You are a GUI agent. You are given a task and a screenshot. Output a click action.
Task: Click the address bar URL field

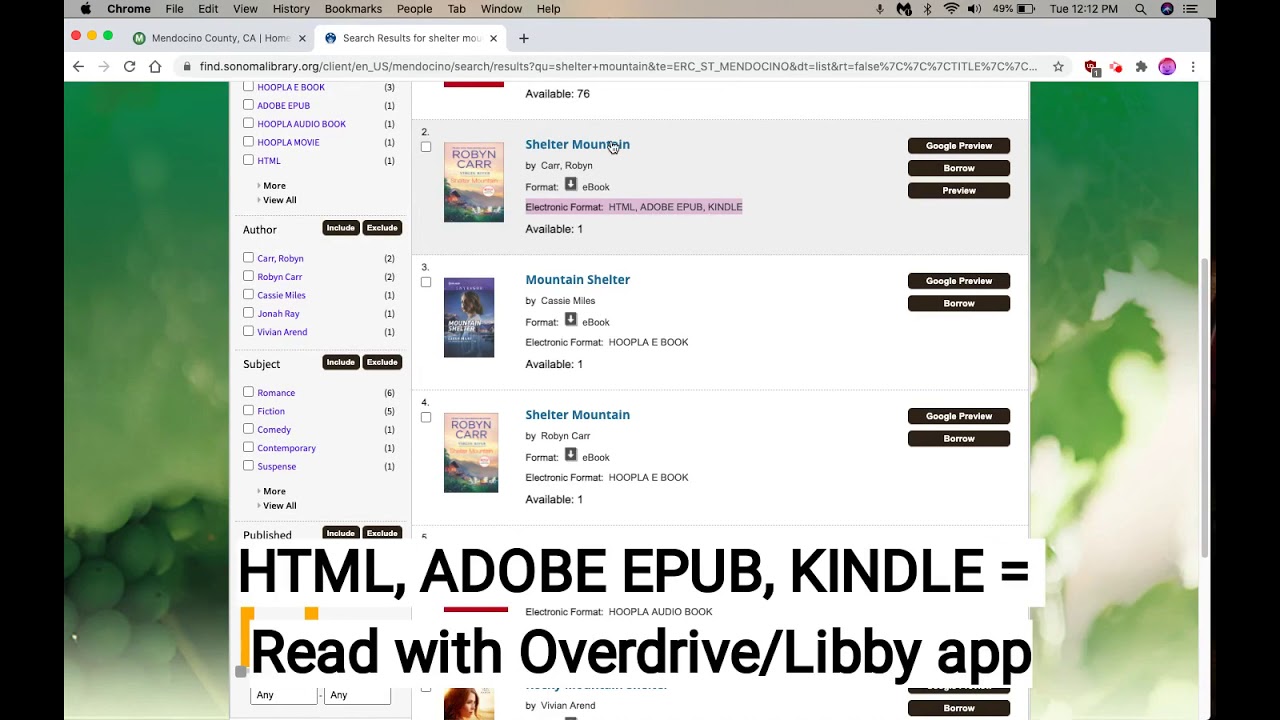click(617, 67)
